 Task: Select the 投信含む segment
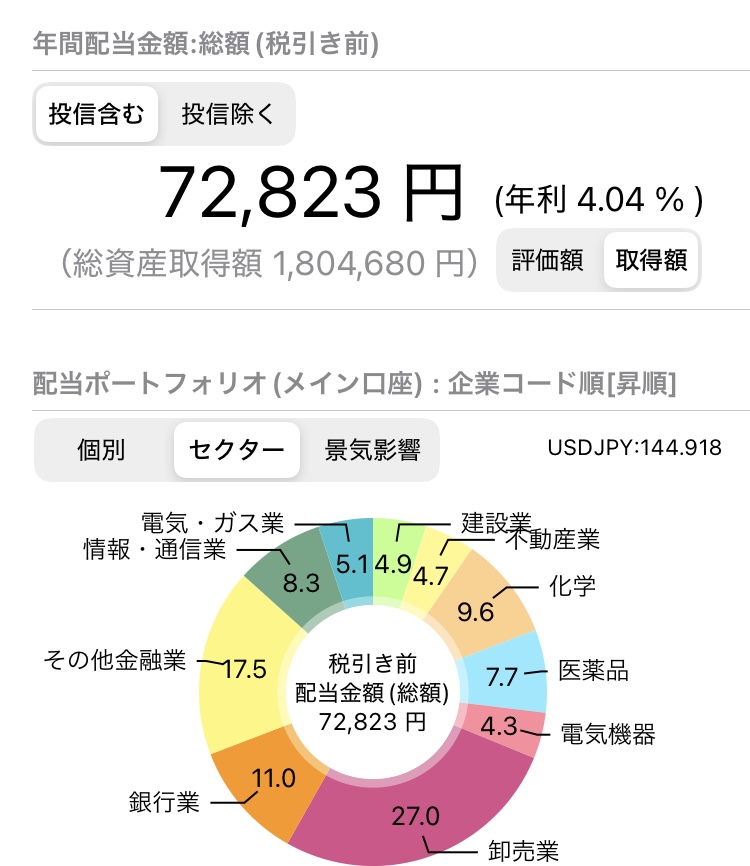point(97,114)
